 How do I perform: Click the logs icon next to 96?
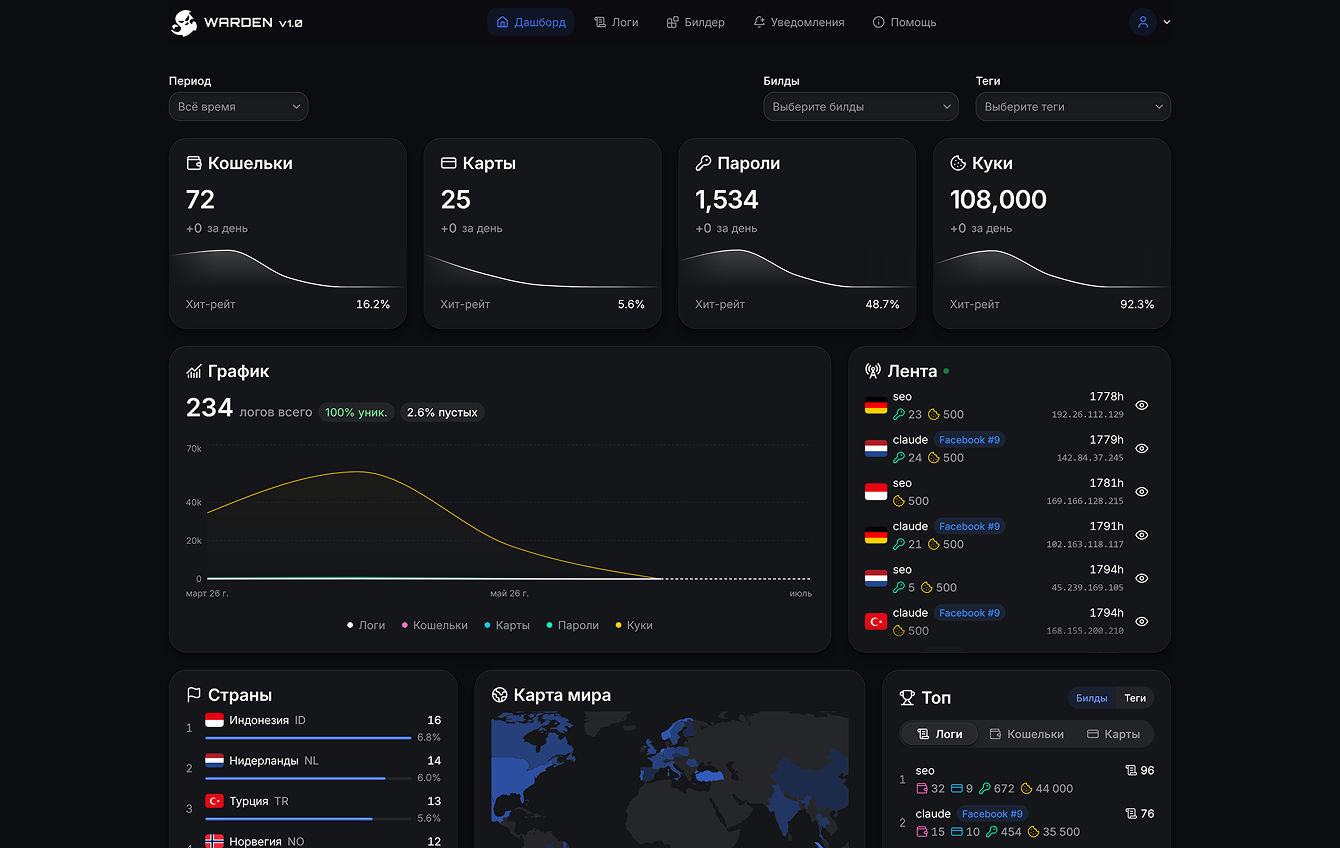click(1131, 770)
